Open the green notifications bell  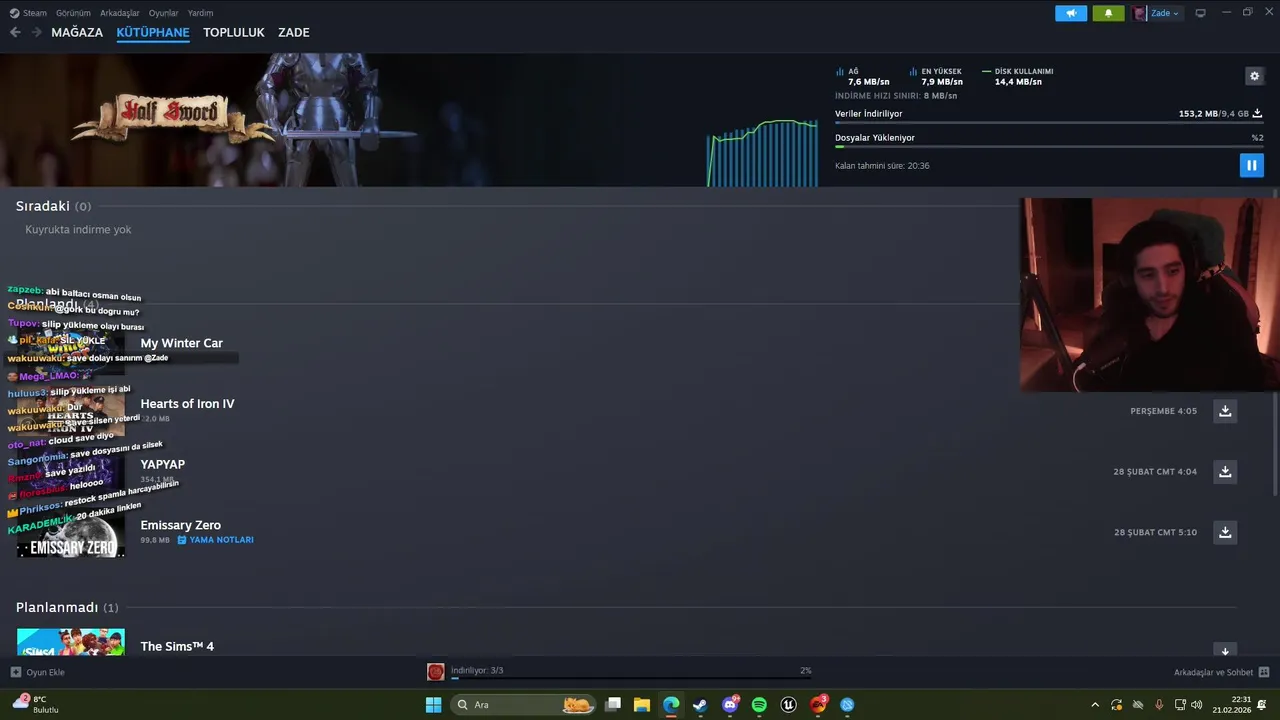pos(1108,13)
